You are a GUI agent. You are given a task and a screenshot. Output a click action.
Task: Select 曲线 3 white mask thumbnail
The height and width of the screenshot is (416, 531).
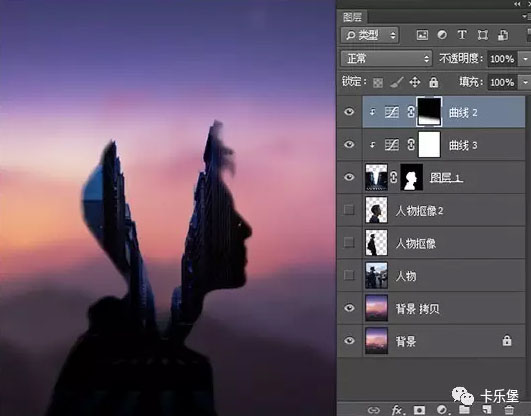point(429,145)
